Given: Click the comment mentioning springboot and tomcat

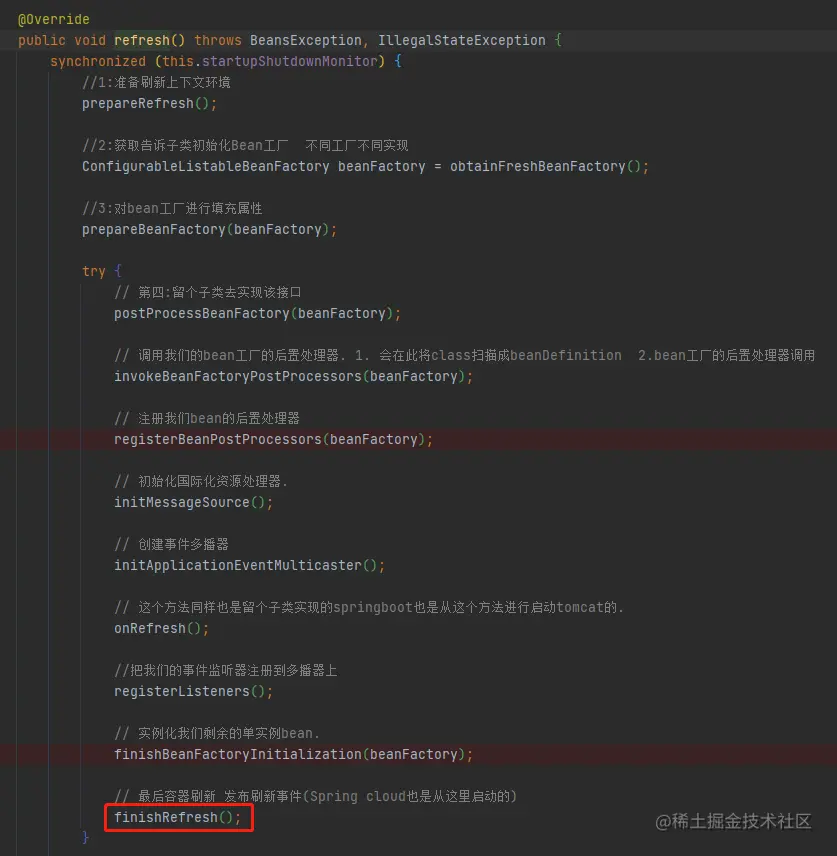Looking at the screenshot, I should pos(369,608).
